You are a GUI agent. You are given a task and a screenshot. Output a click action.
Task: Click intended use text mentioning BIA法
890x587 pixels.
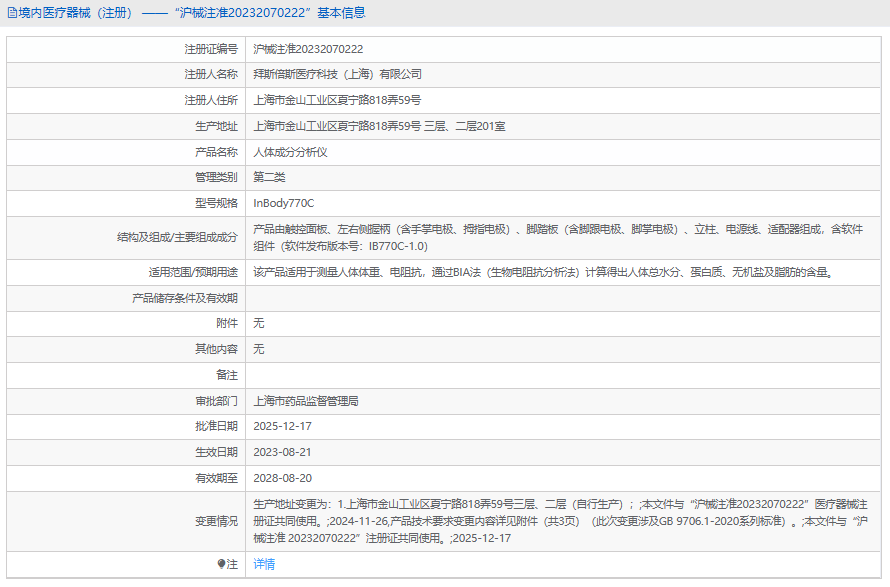(x=545, y=272)
